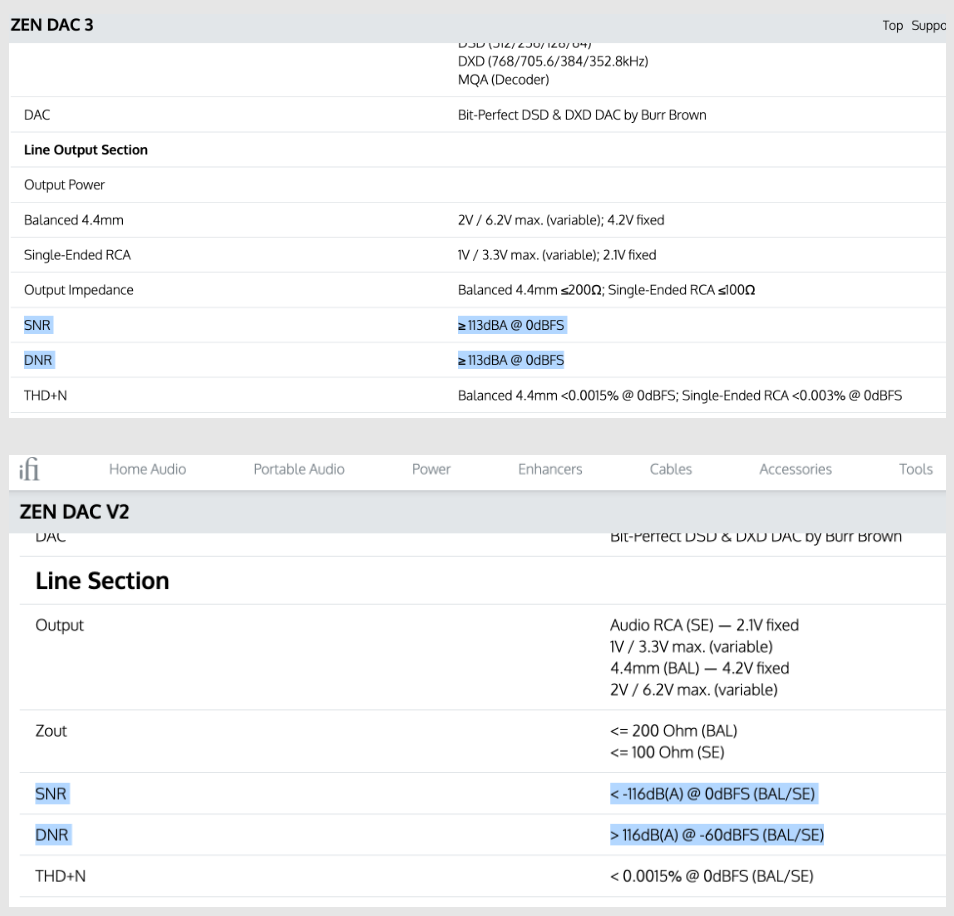Click '1V / 3.3V max. (variable); 2.1V fixed' value
The height and width of the screenshot is (916, 954).
pyautogui.click(x=557, y=255)
